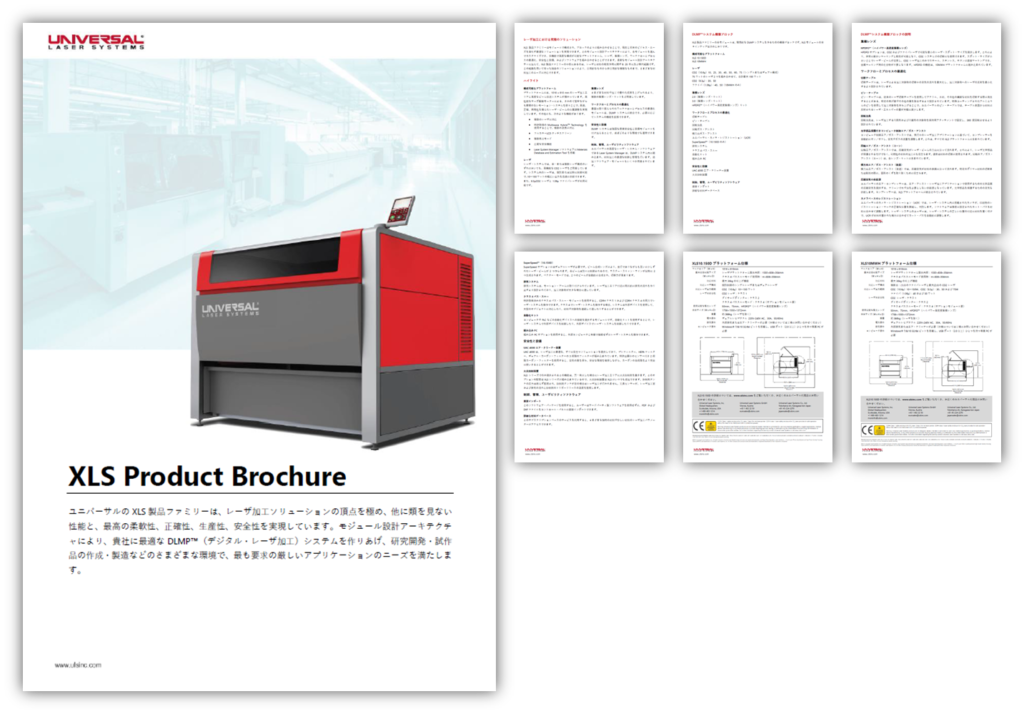The height and width of the screenshot is (714, 1024).
Task: Open the www.ulsinc.com link on cover page
Action: [x=78, y=665]
